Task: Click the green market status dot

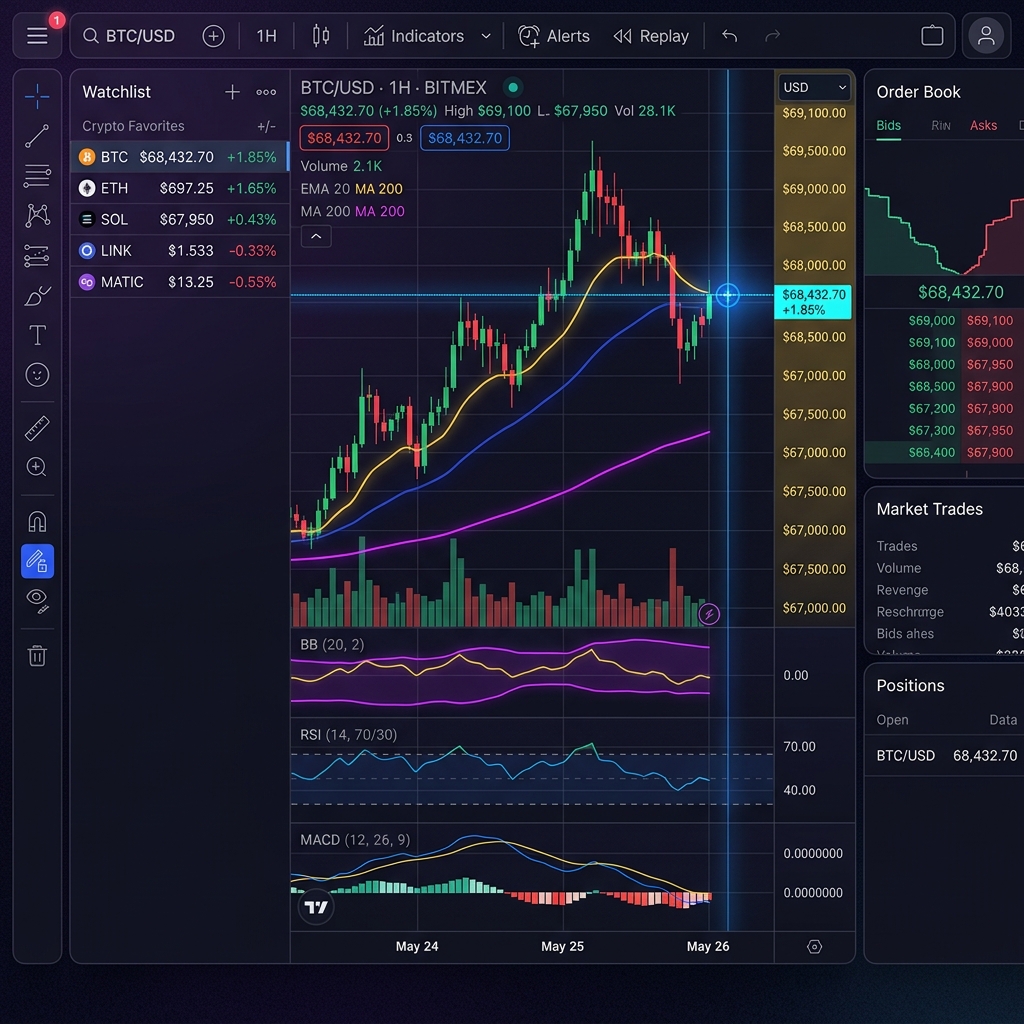Action: [x=513, y=87]
